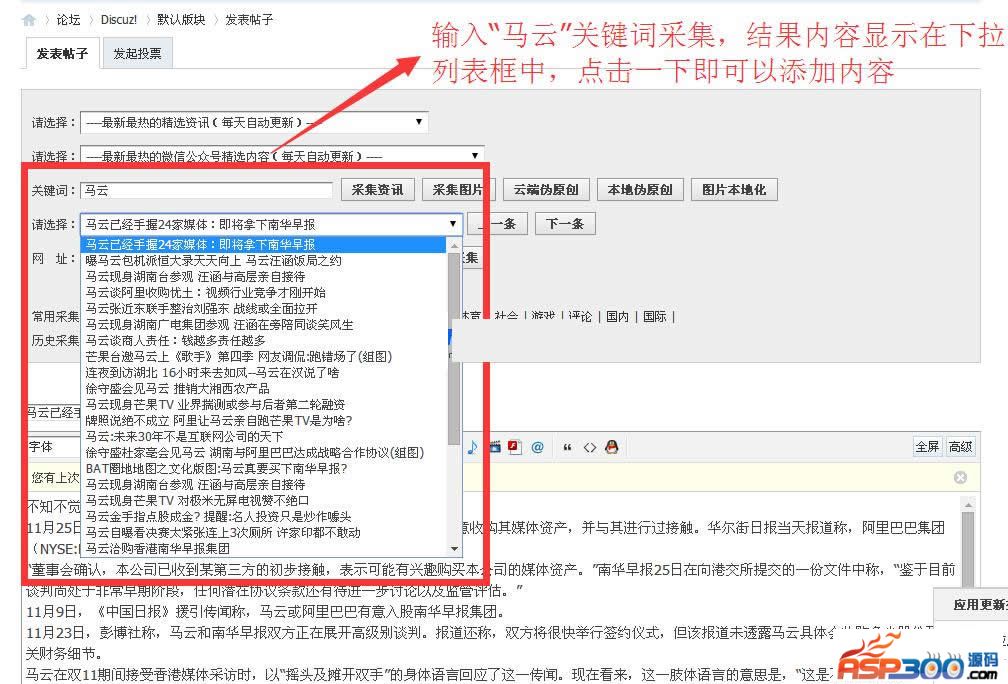This screenshot has height=684, width=1008.
Task: Select 马云:未来30年不是互联网公司的天下
Action: click(264, 436)
